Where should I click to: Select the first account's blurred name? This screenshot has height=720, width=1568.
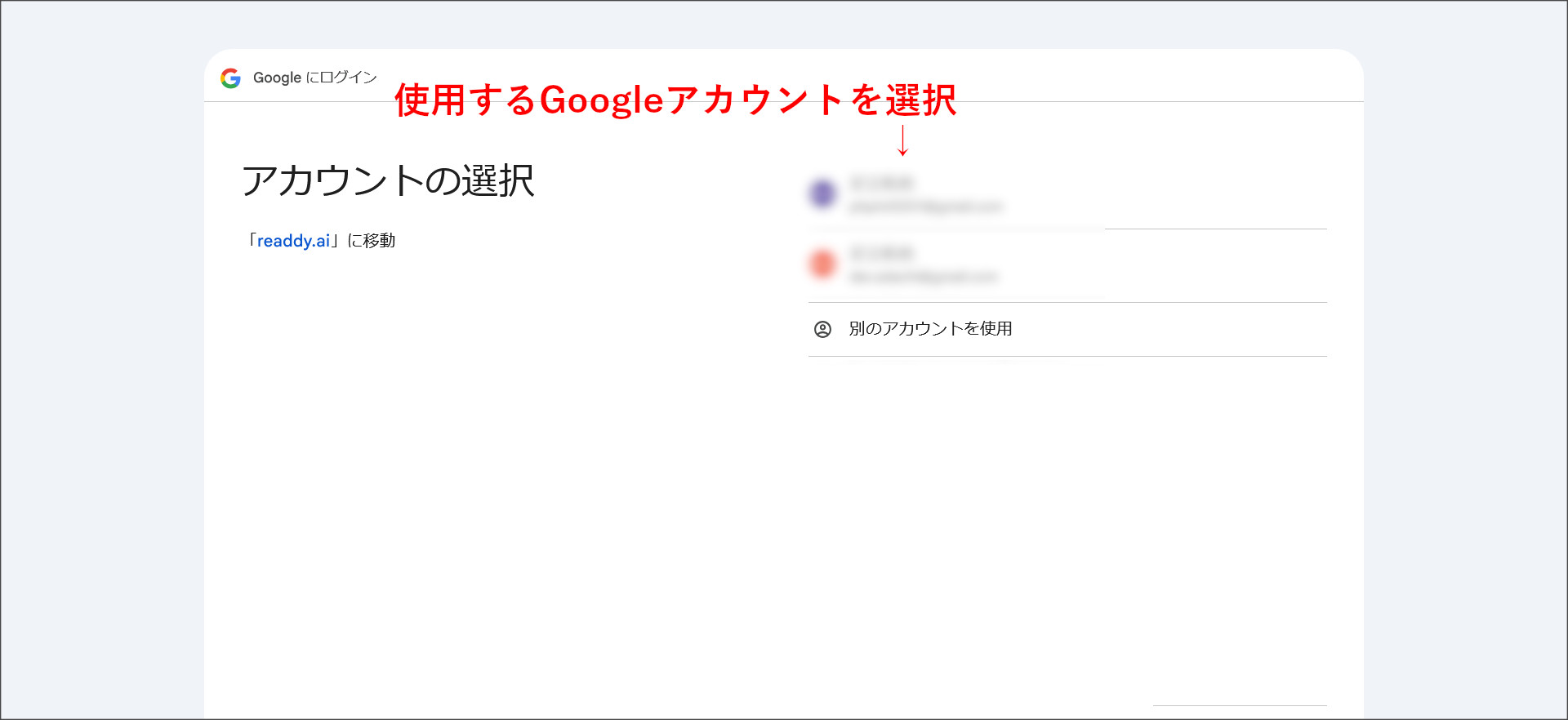tap(882, 183)
